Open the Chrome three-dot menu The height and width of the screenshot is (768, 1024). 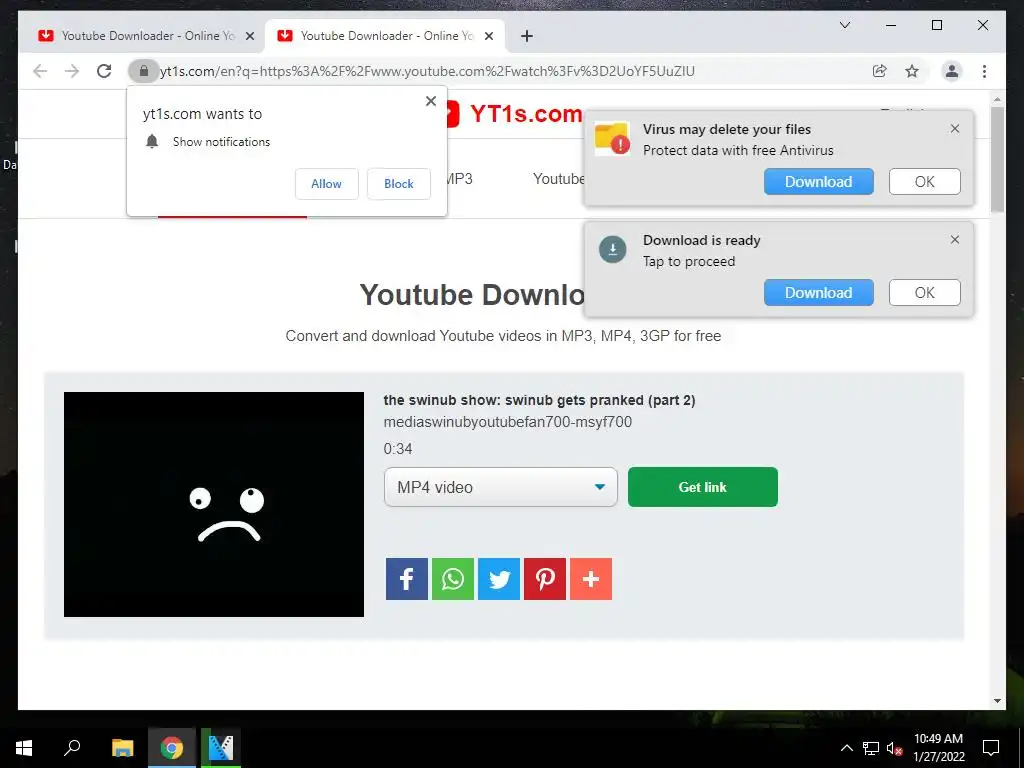tap(984, 71)
